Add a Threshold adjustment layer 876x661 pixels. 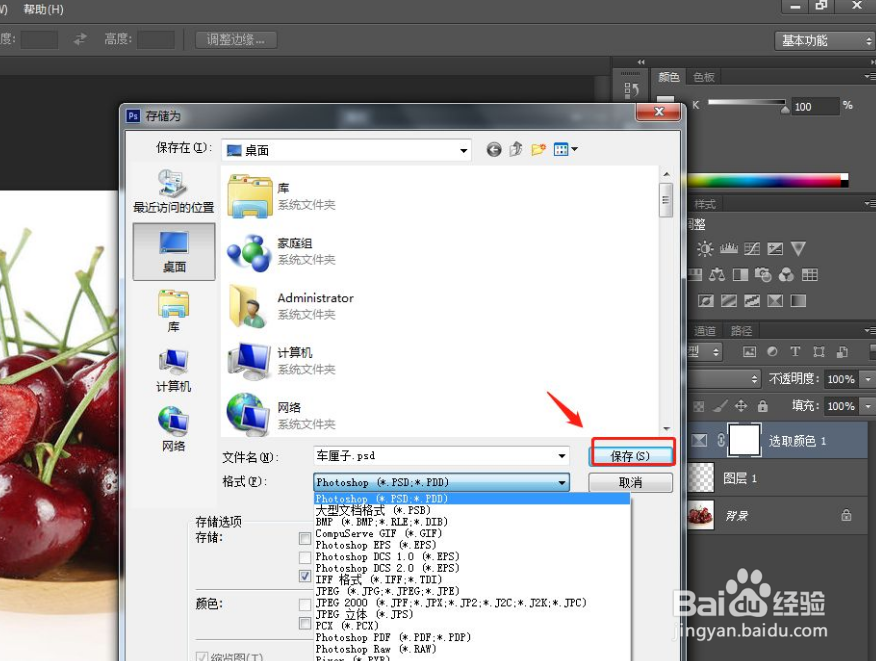pyautogui.click(x=752, y=301)
